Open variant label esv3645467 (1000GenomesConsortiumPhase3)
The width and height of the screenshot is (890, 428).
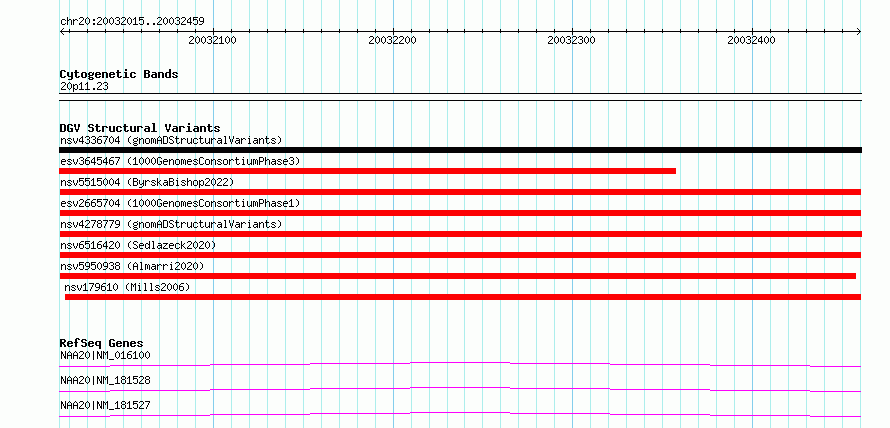[x=180, y=161]
